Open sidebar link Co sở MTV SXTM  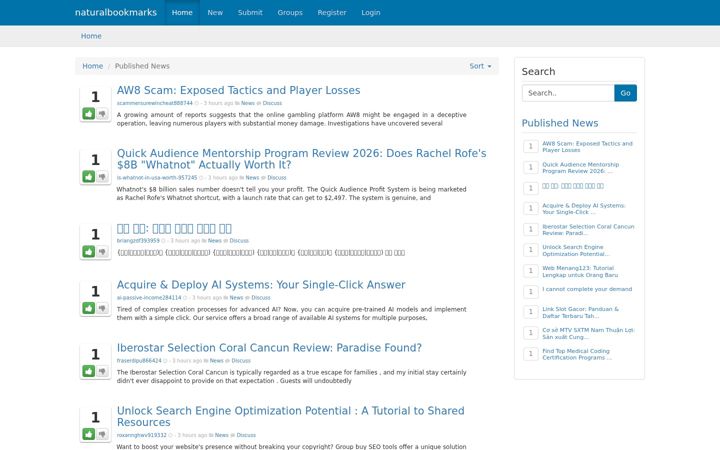point(588,333)
